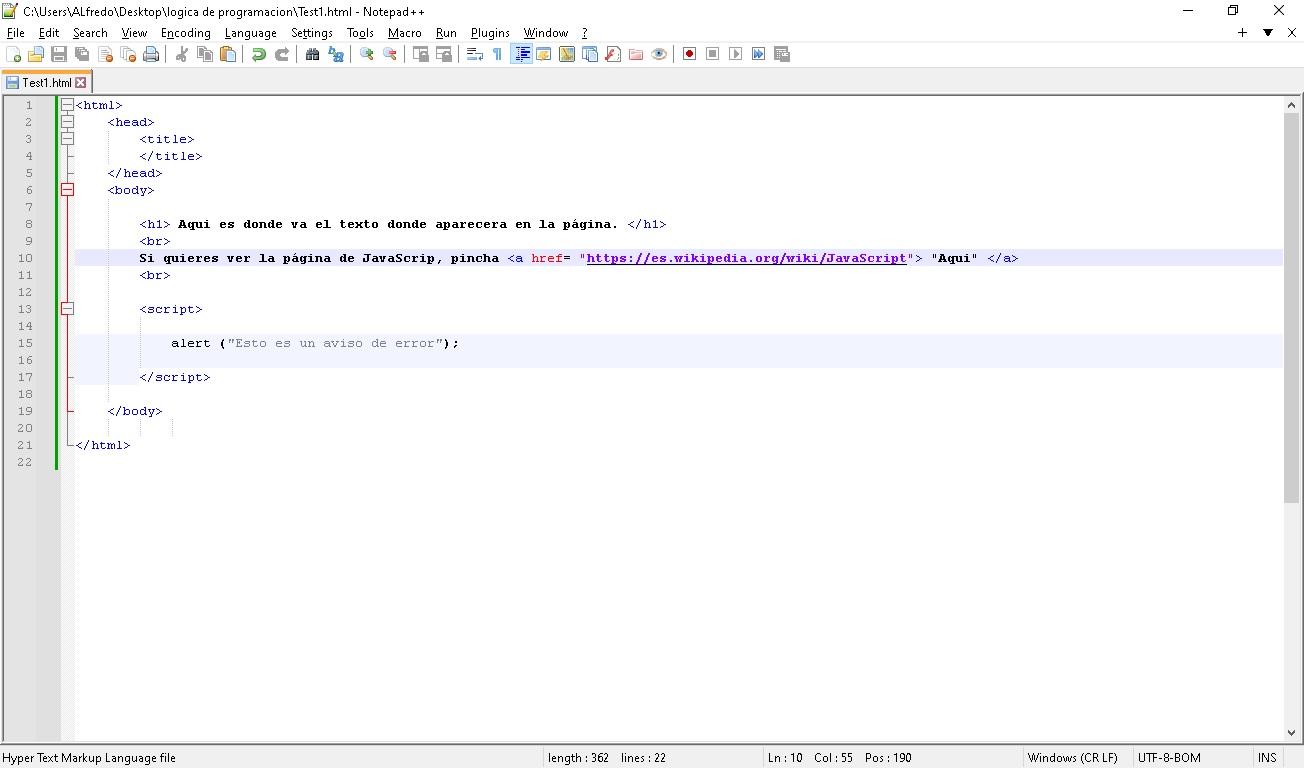Viewport: 1304px width, 768px height.
Task: Click the Redo toolbar icon
Action: (282, 54)
